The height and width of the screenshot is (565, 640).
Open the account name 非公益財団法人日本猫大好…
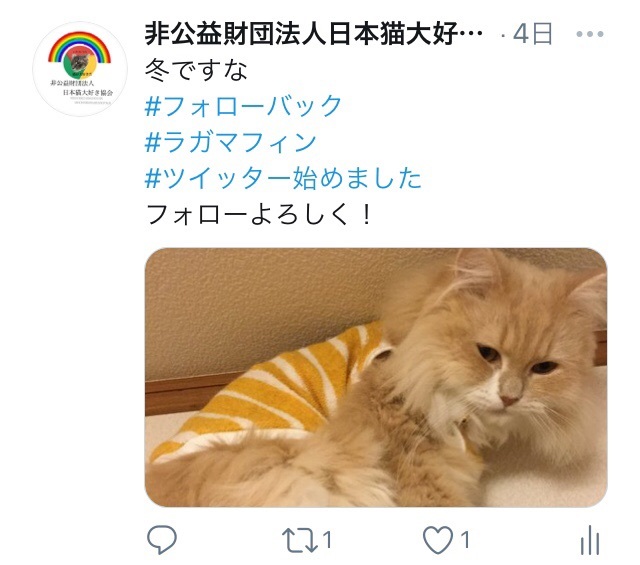coord(313,33)
